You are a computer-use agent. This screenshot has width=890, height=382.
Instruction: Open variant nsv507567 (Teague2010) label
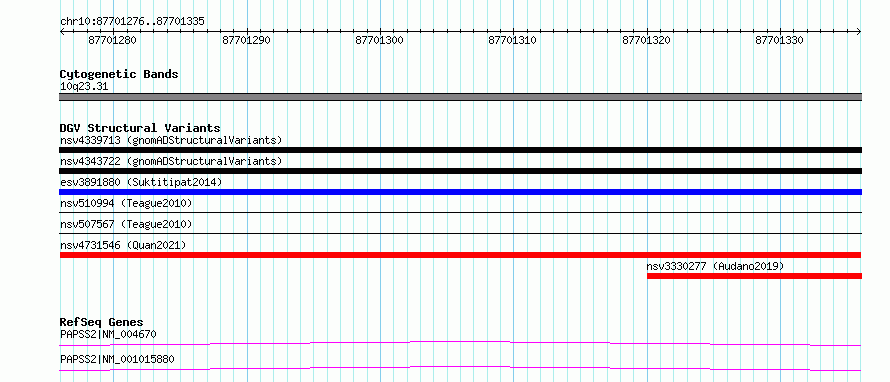click(126, 224)
